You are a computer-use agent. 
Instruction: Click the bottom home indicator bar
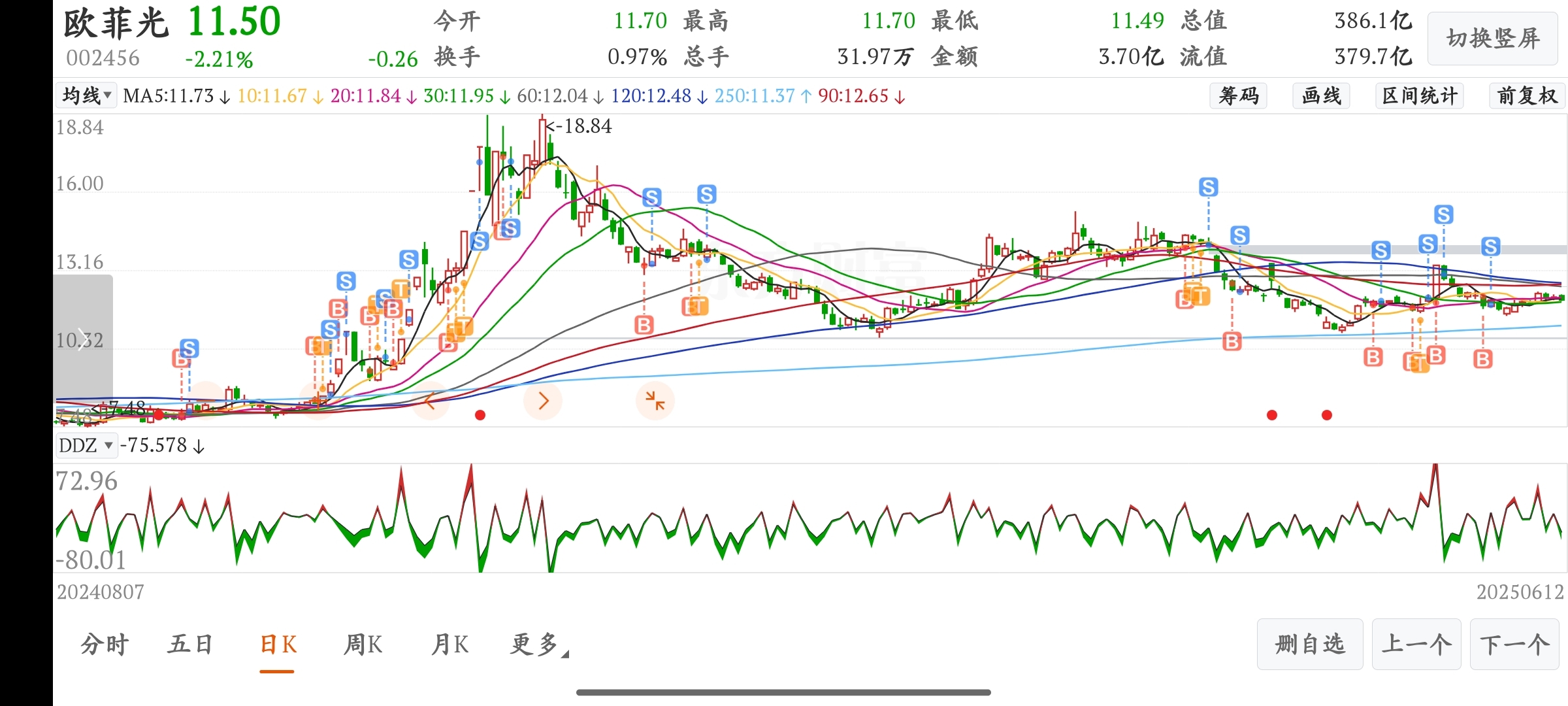coord(783,692)
